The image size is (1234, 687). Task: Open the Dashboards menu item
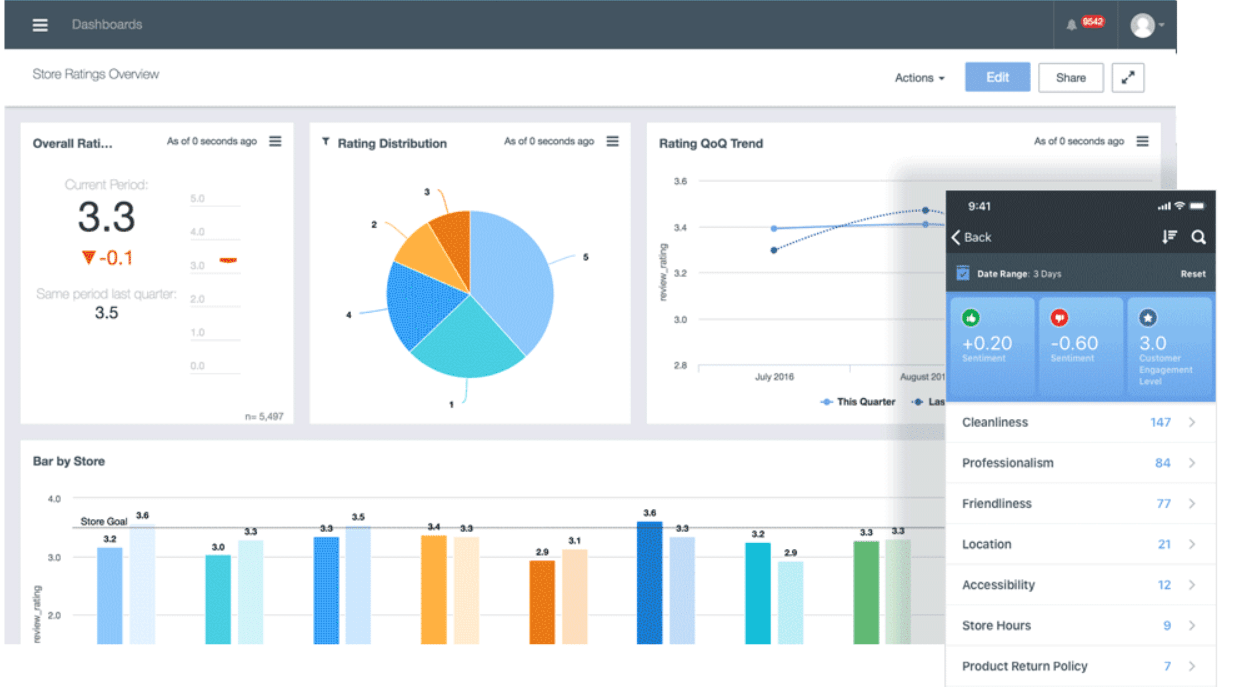pyautogui.click(x=107, y=24)
